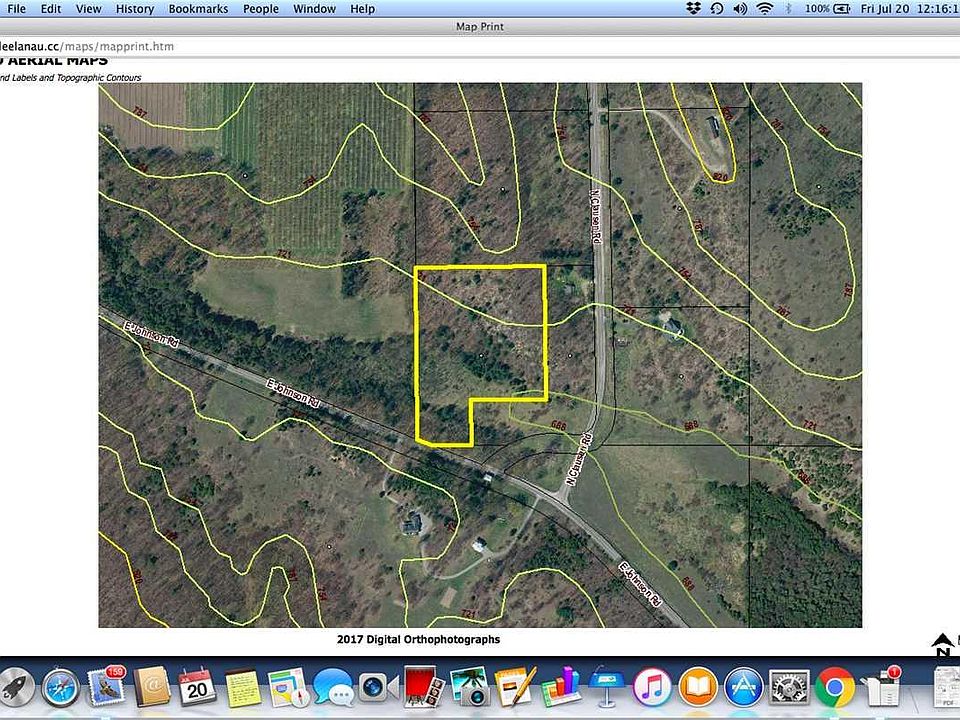Click the 100% battery indicator
The image size is (960, 720).
827,9
